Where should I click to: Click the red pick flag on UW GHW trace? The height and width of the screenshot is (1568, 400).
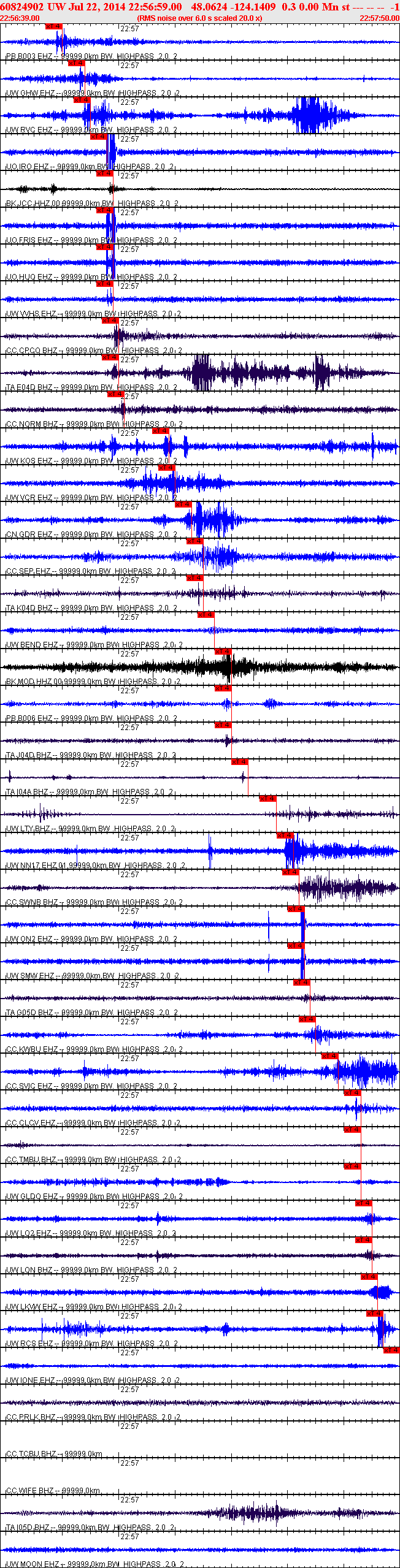(x=76, y=63)
